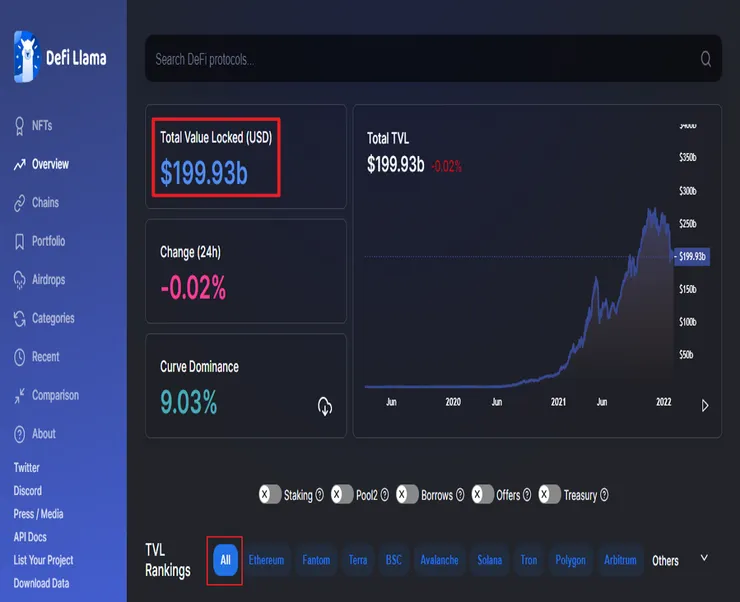Select the Arbitrum chain filter

pos(620,560)
